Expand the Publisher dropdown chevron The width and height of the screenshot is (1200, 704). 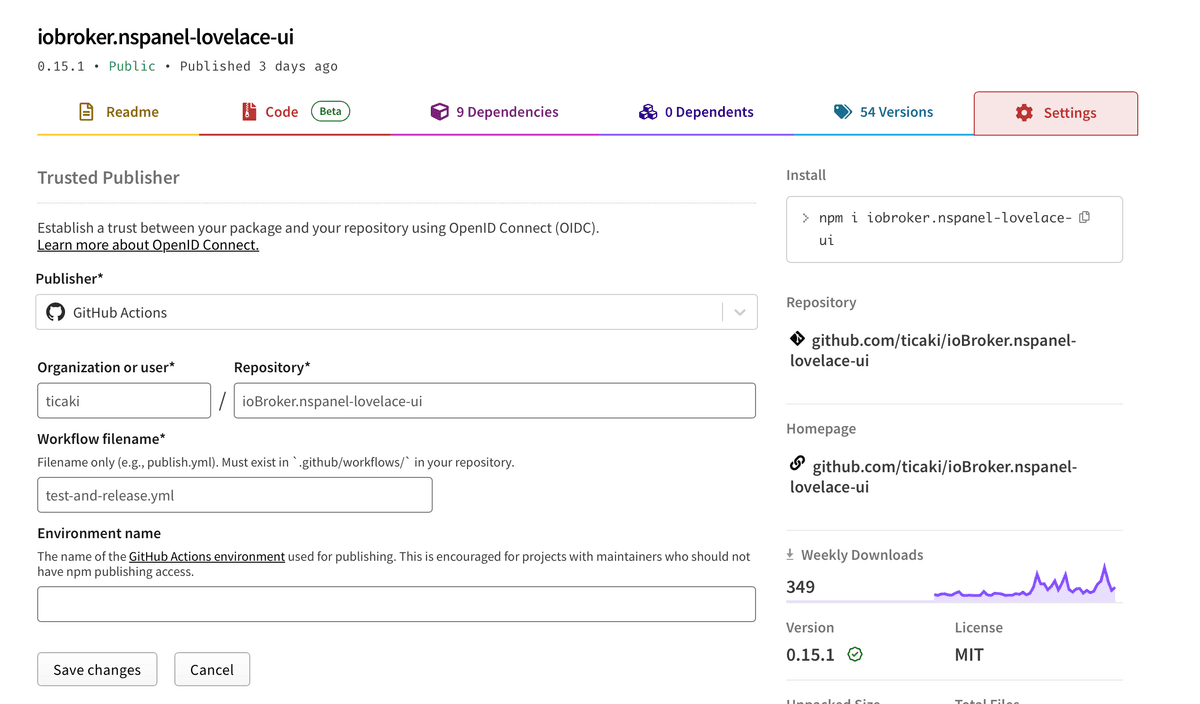(740, 312)
